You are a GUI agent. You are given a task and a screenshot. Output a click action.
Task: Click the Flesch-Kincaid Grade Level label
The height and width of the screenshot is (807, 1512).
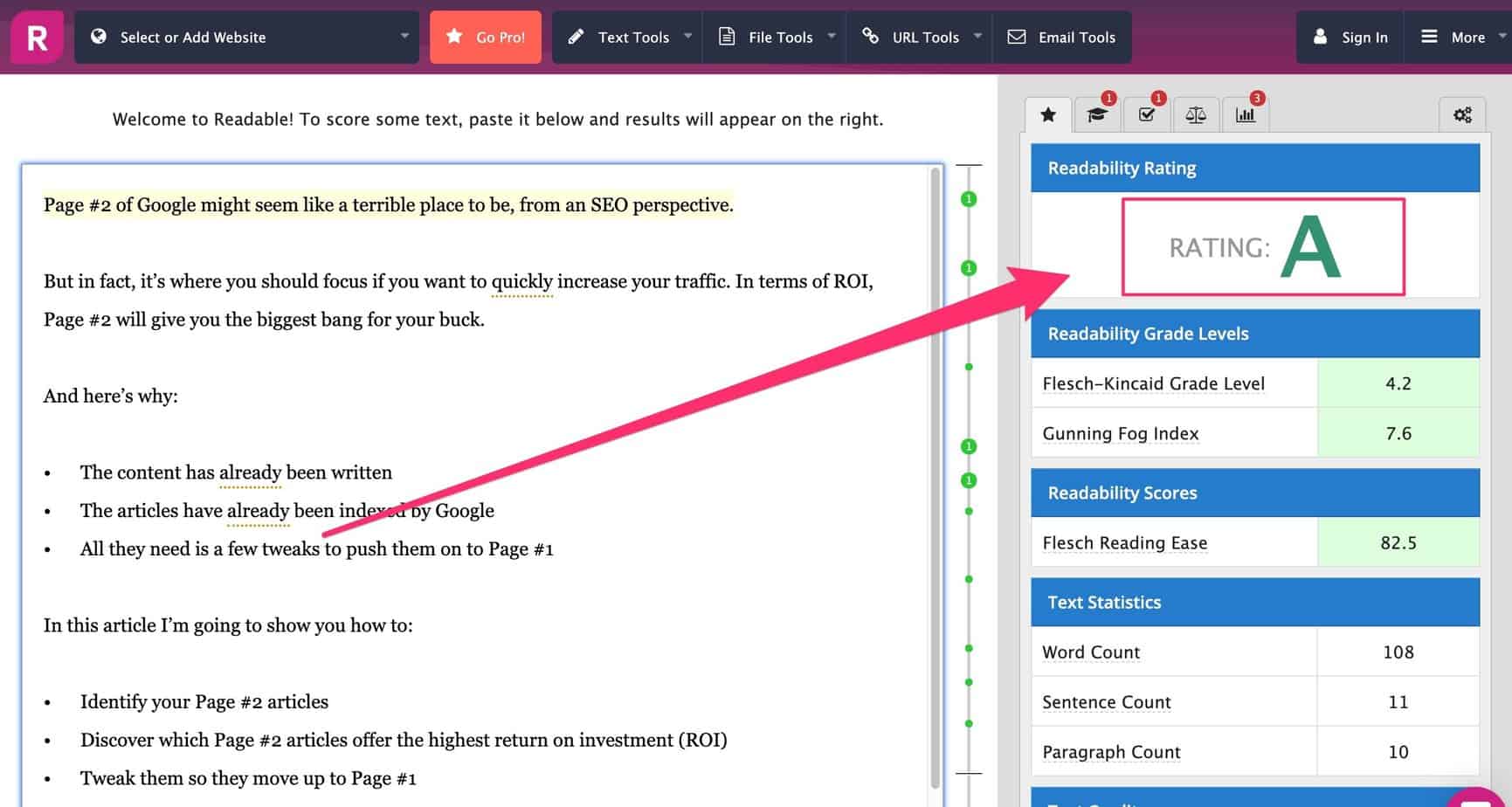tap(1153, 383)
